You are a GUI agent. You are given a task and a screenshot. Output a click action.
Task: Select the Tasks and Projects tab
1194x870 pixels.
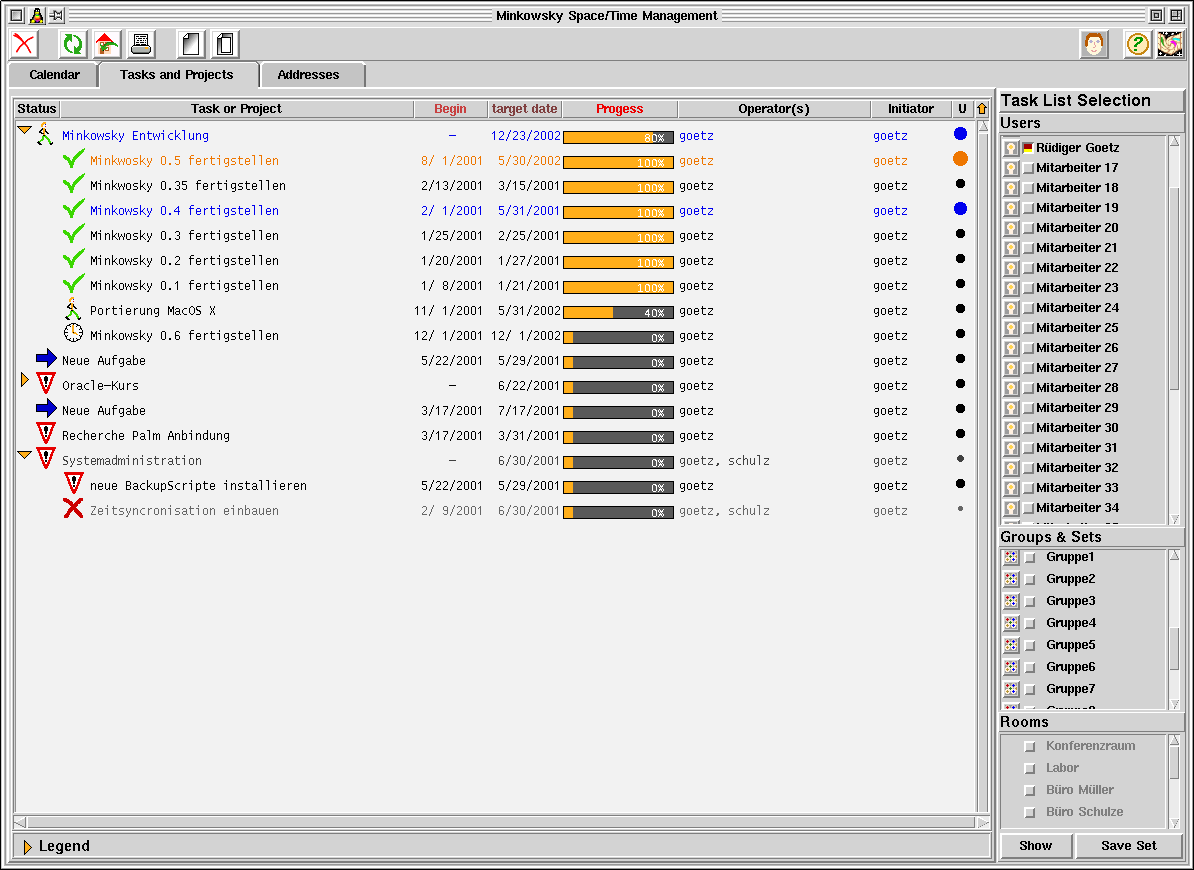click(x=177, y=75)
